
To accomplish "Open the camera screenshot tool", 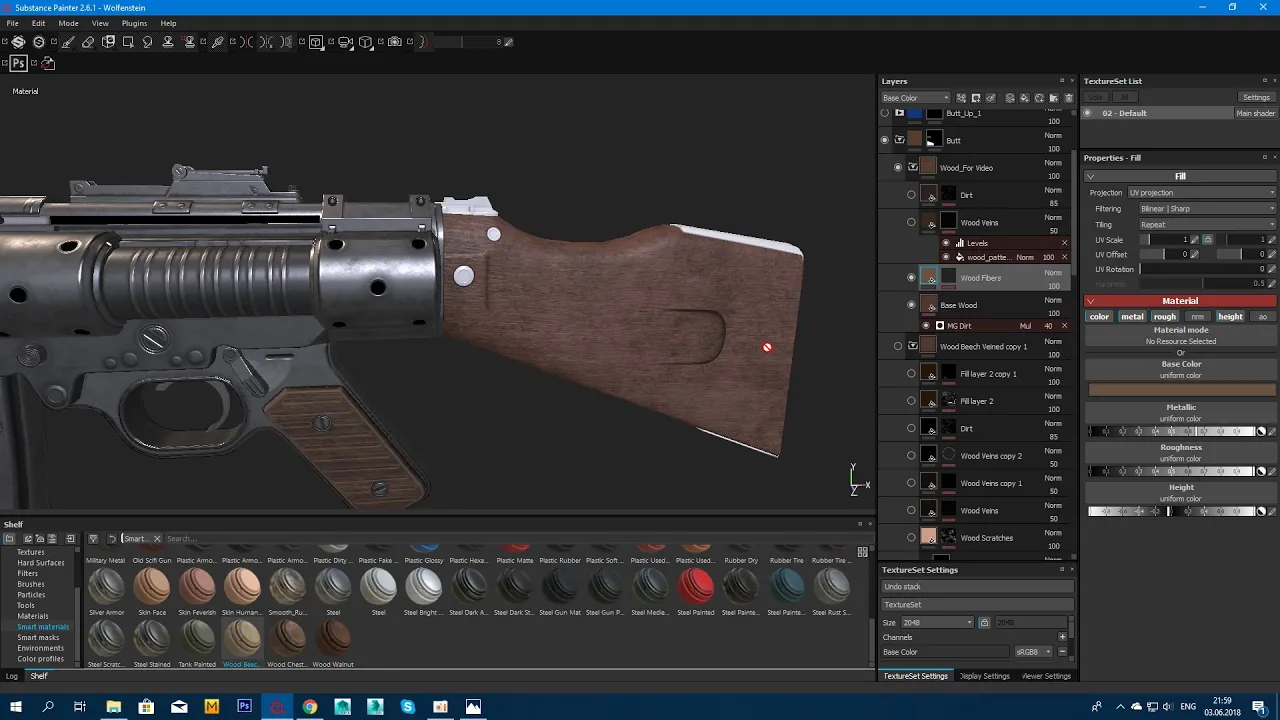I will click(395, 42).
